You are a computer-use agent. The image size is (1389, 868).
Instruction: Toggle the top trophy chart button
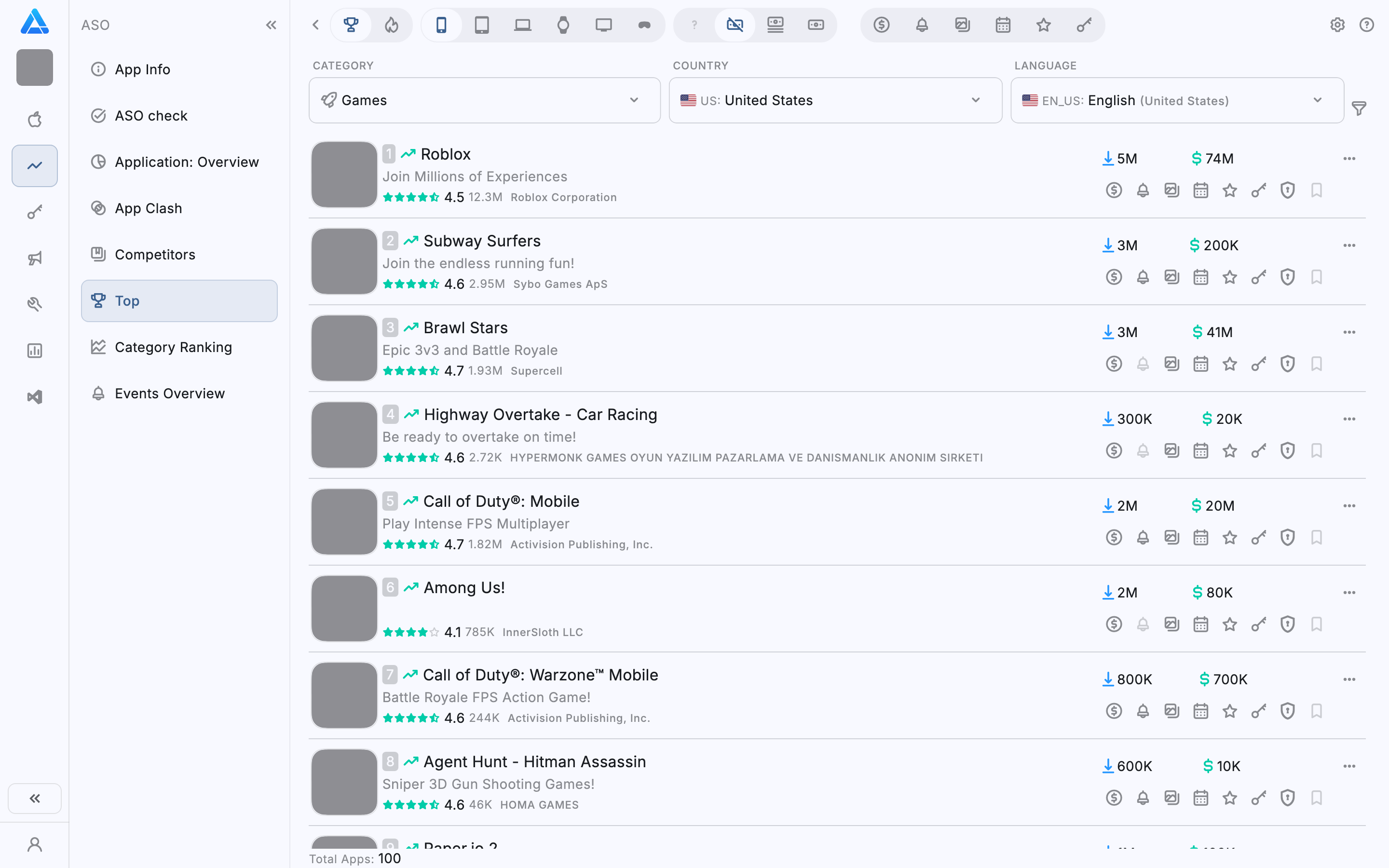351,25
